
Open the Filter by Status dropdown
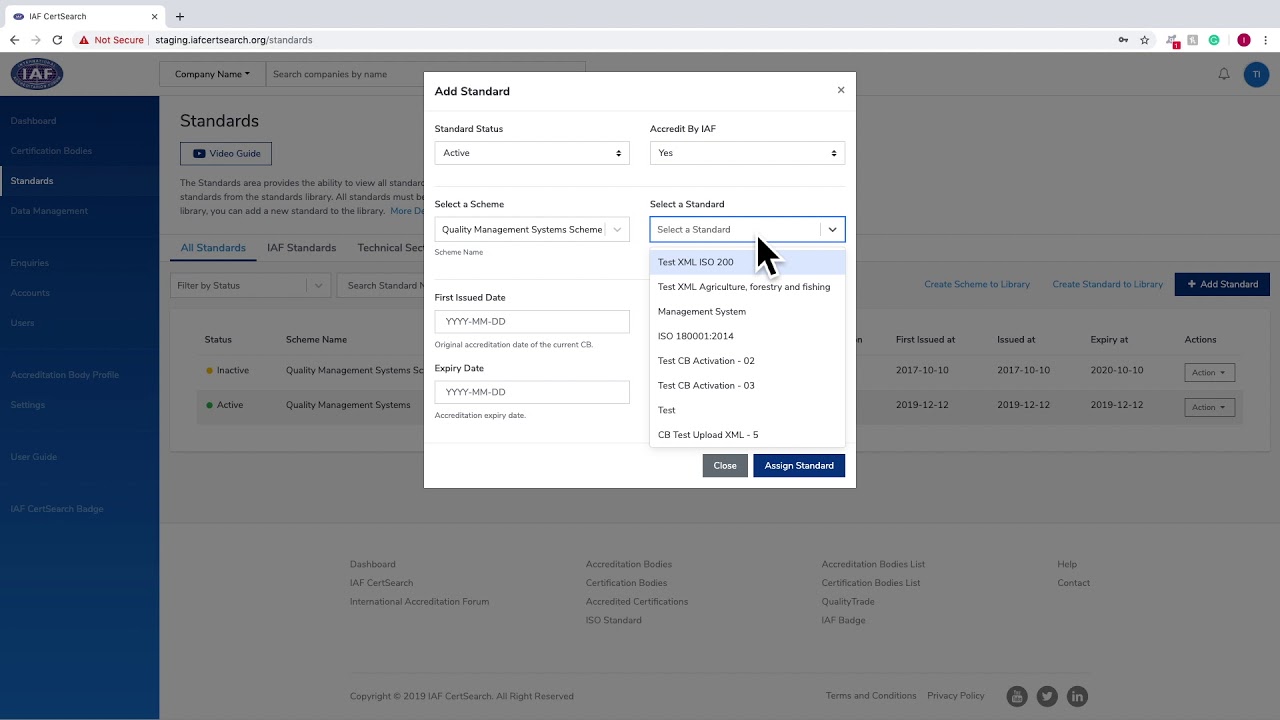(250, 285)
